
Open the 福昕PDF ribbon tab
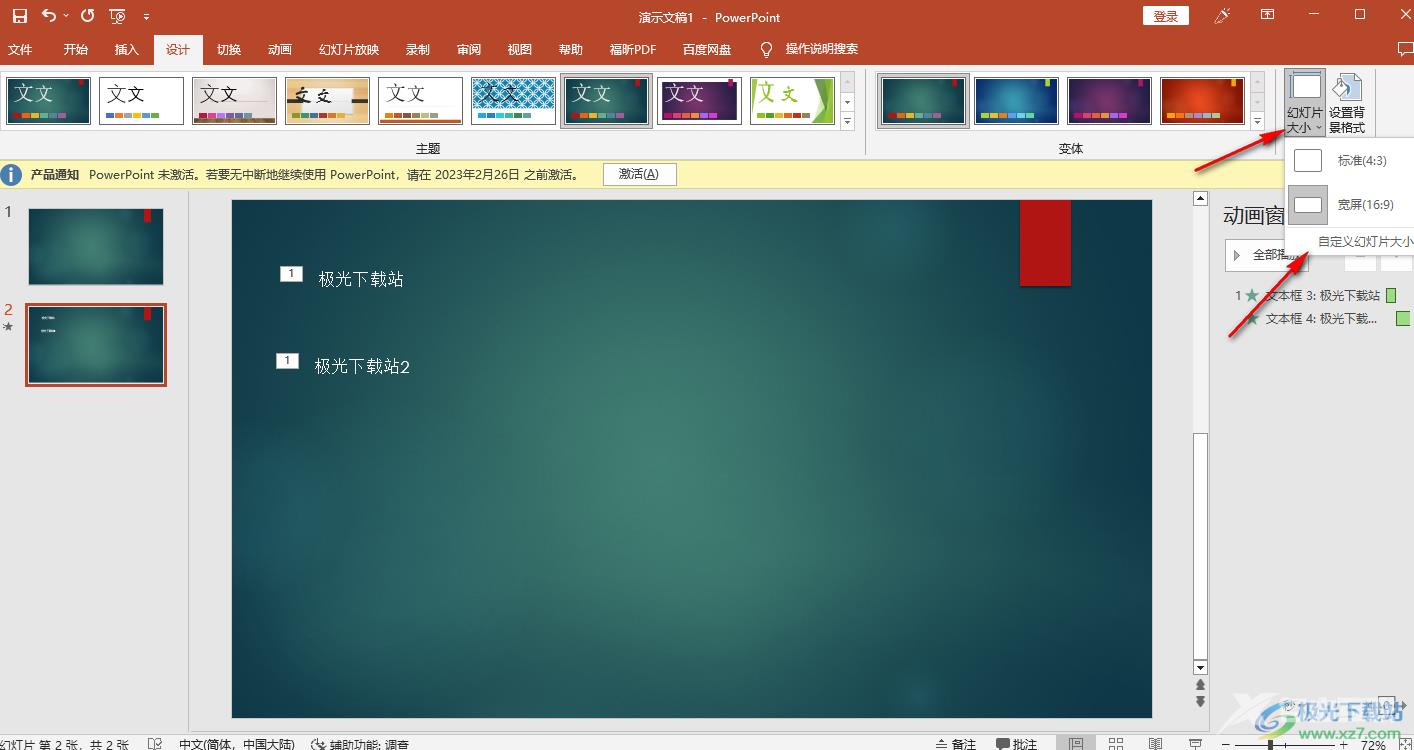(633, 49)
